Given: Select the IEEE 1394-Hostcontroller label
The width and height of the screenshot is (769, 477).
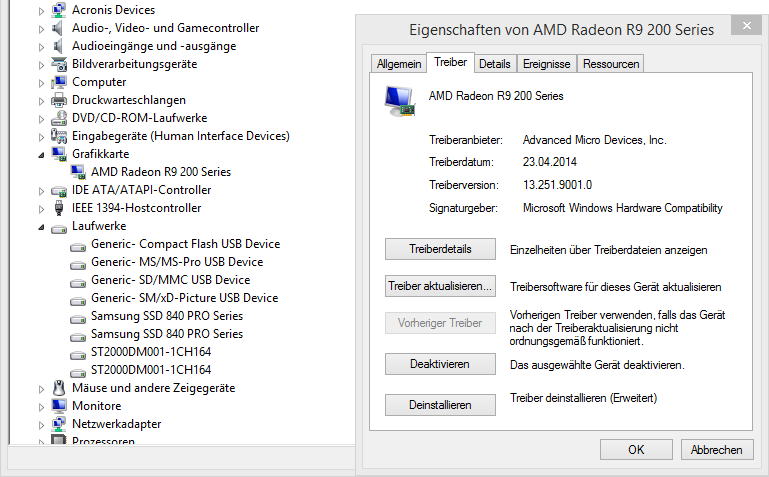Looking at the screenshot, I should tap(136, 208).
